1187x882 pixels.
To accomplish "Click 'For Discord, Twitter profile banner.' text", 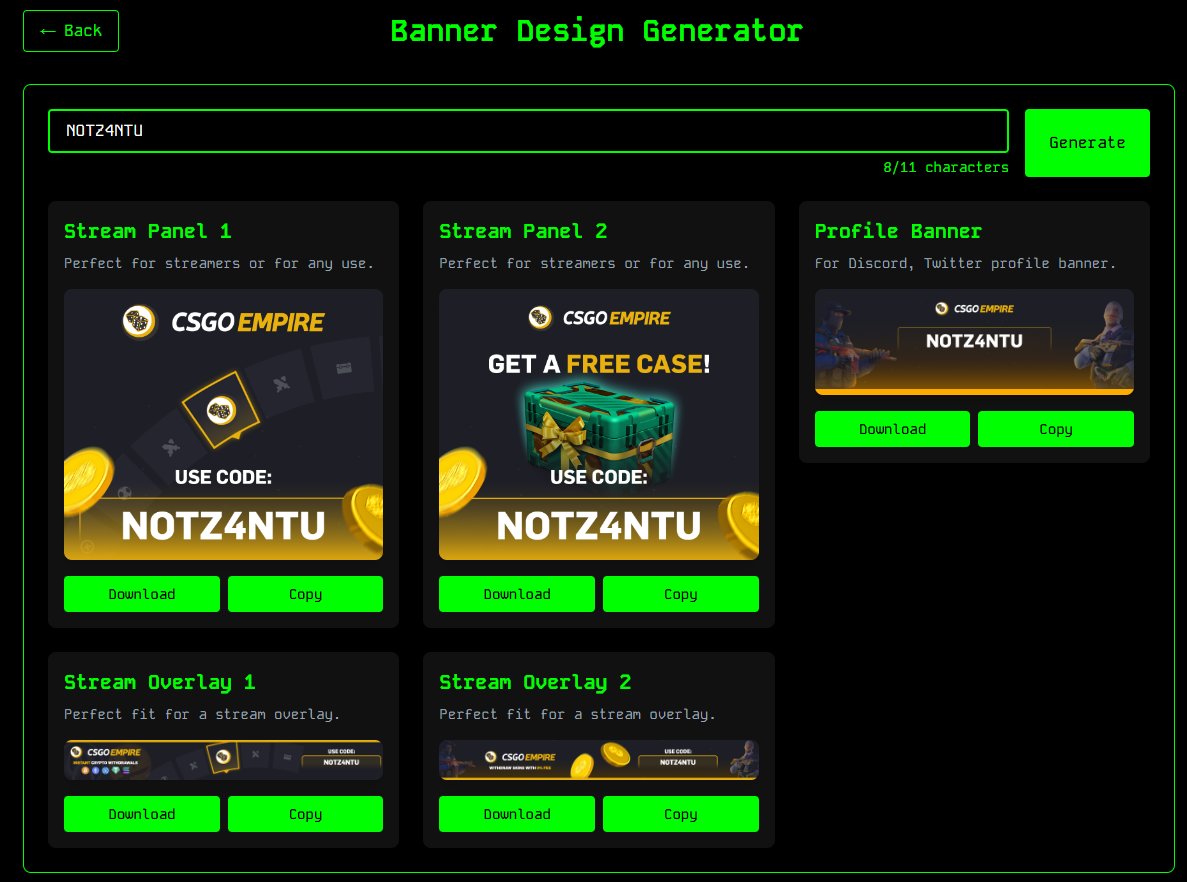I will point(965,263).
